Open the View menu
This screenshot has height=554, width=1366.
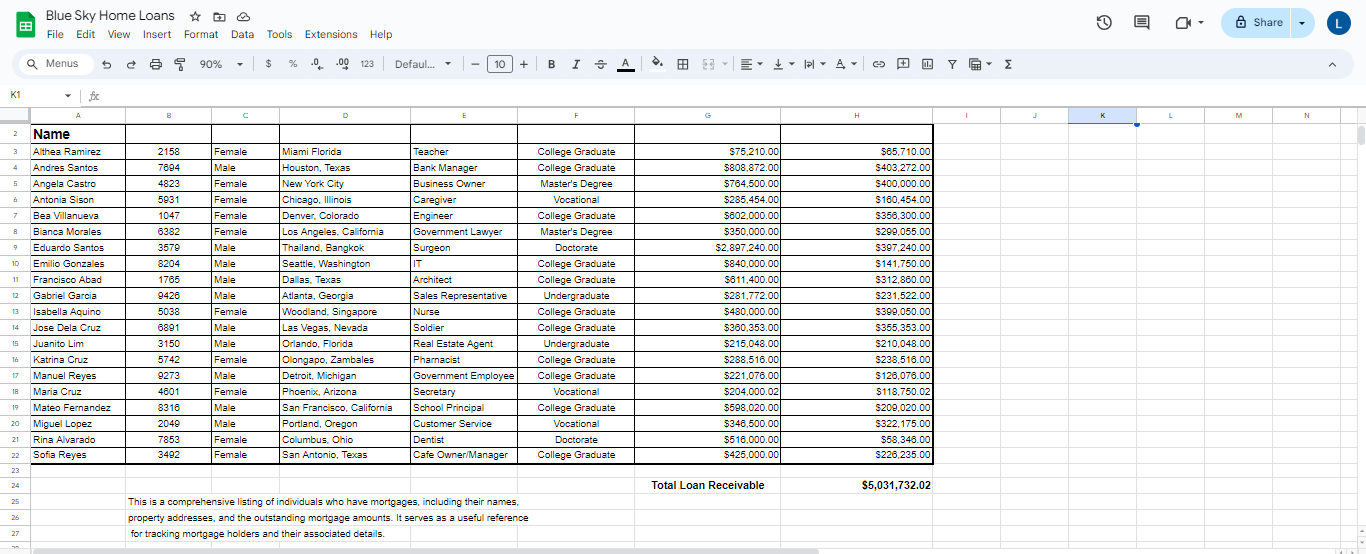119,34
